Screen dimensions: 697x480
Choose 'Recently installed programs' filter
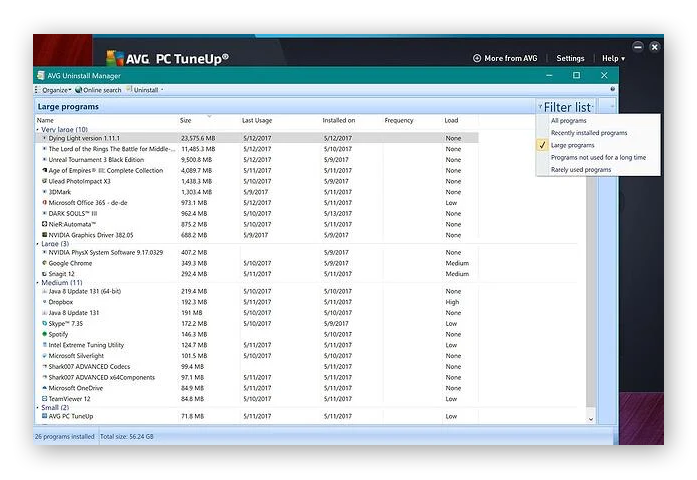click(x=588, y=133)
